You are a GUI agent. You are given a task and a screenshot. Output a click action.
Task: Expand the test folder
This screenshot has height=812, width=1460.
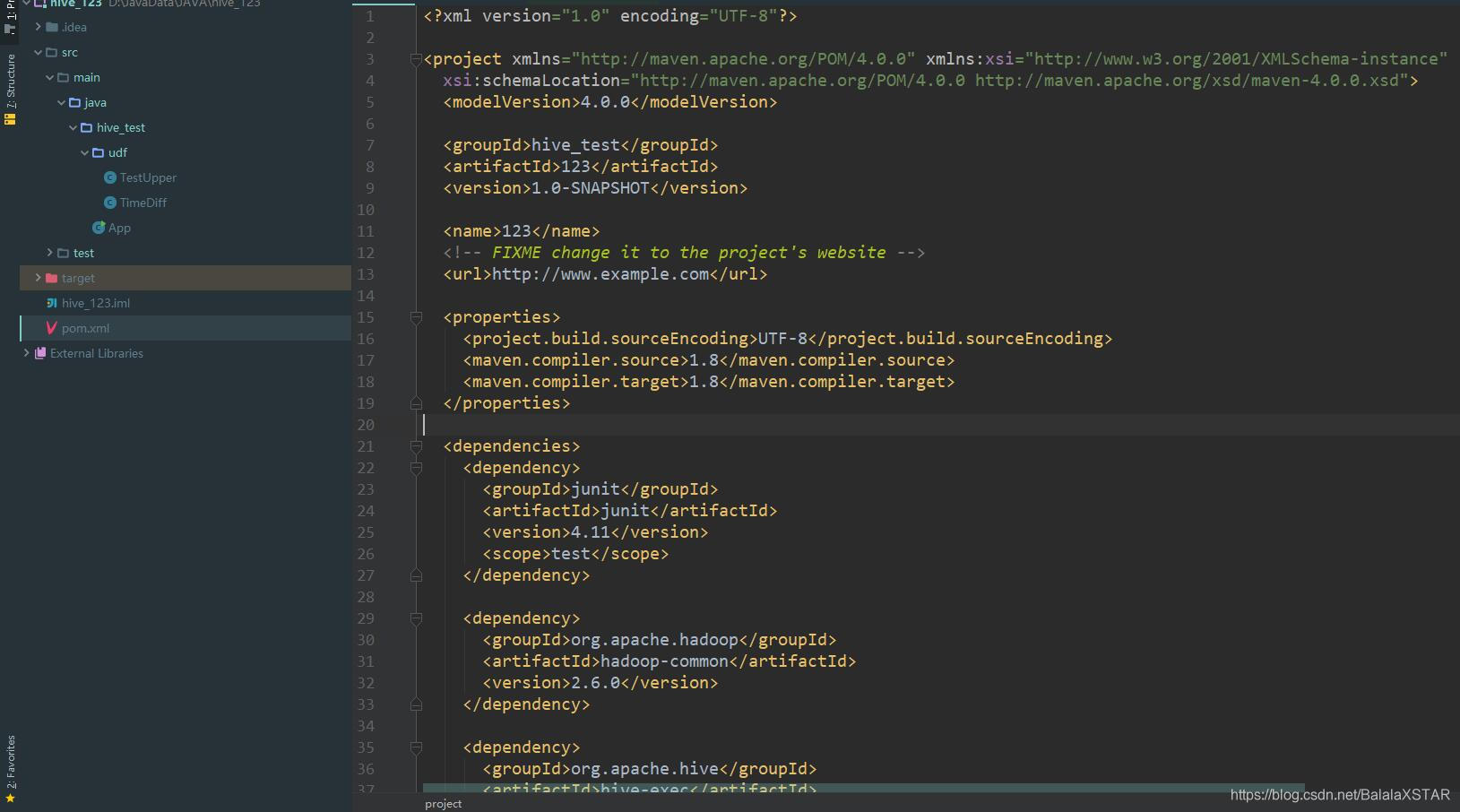click(x=49, y=253)
